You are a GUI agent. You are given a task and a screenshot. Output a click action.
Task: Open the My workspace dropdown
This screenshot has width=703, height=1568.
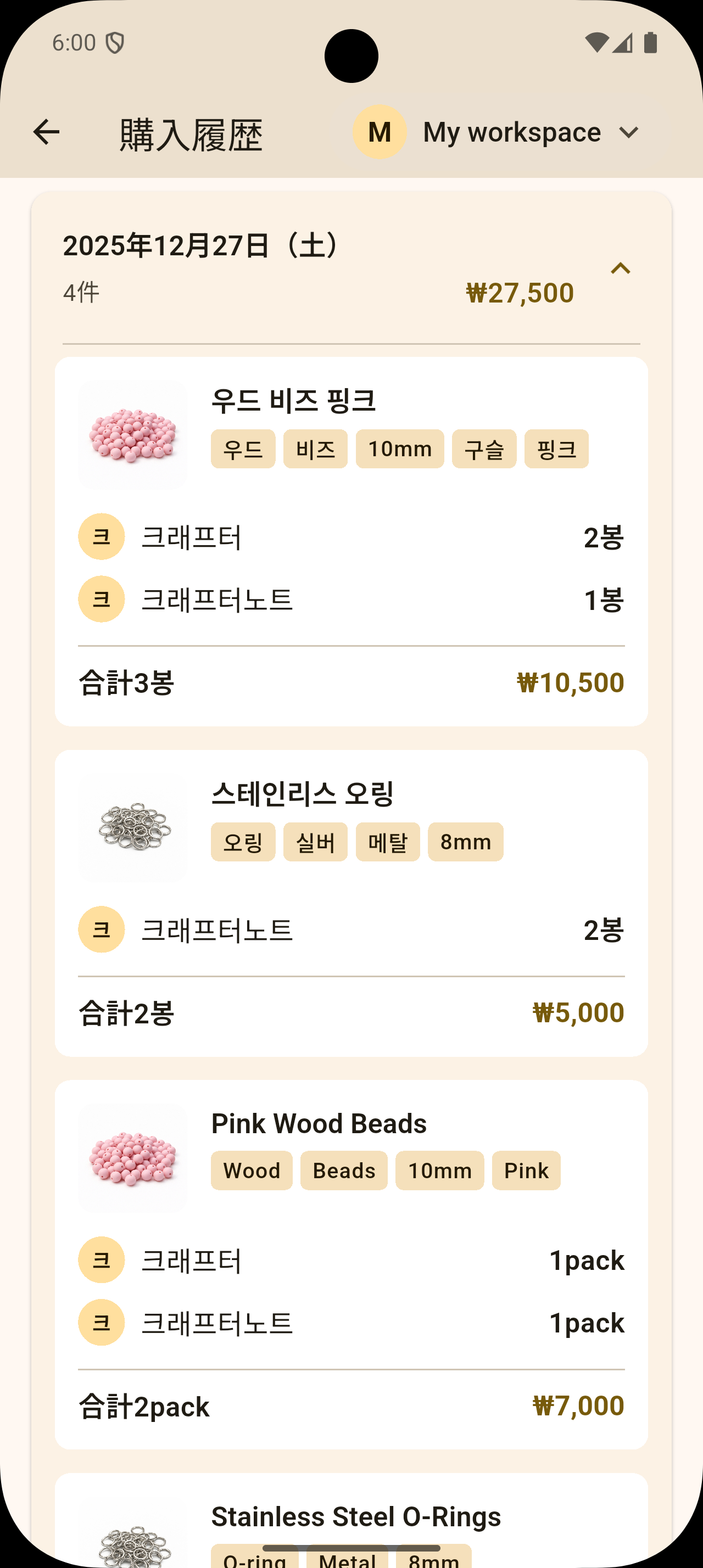tap(628, 132)
